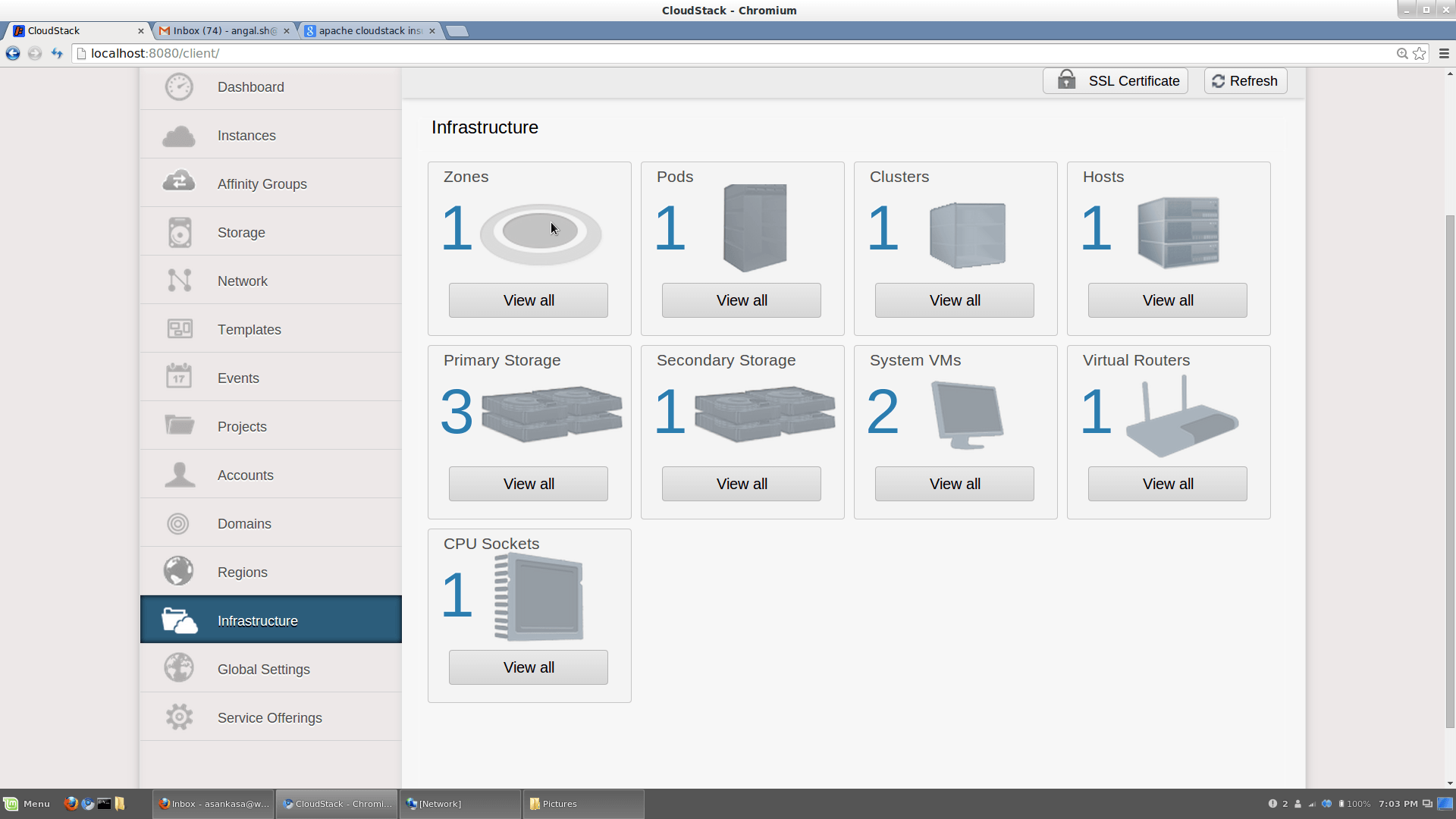Open the Mint Menu button
Image resolution: width=1456 pixels, height=819 pixels.
(27, 804)
